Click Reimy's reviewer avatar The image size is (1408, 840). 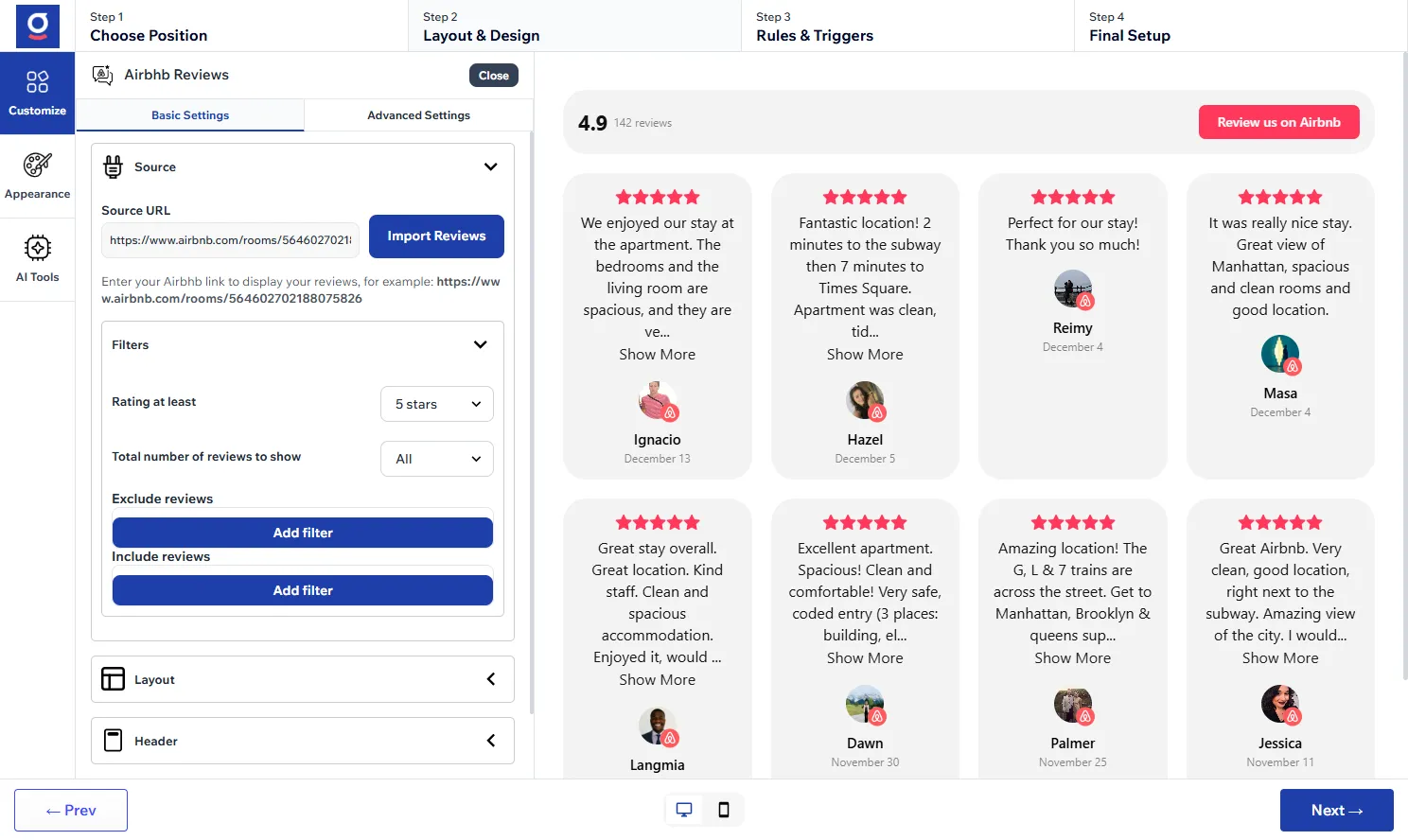pyautogui.click(x=1073, y=289)
